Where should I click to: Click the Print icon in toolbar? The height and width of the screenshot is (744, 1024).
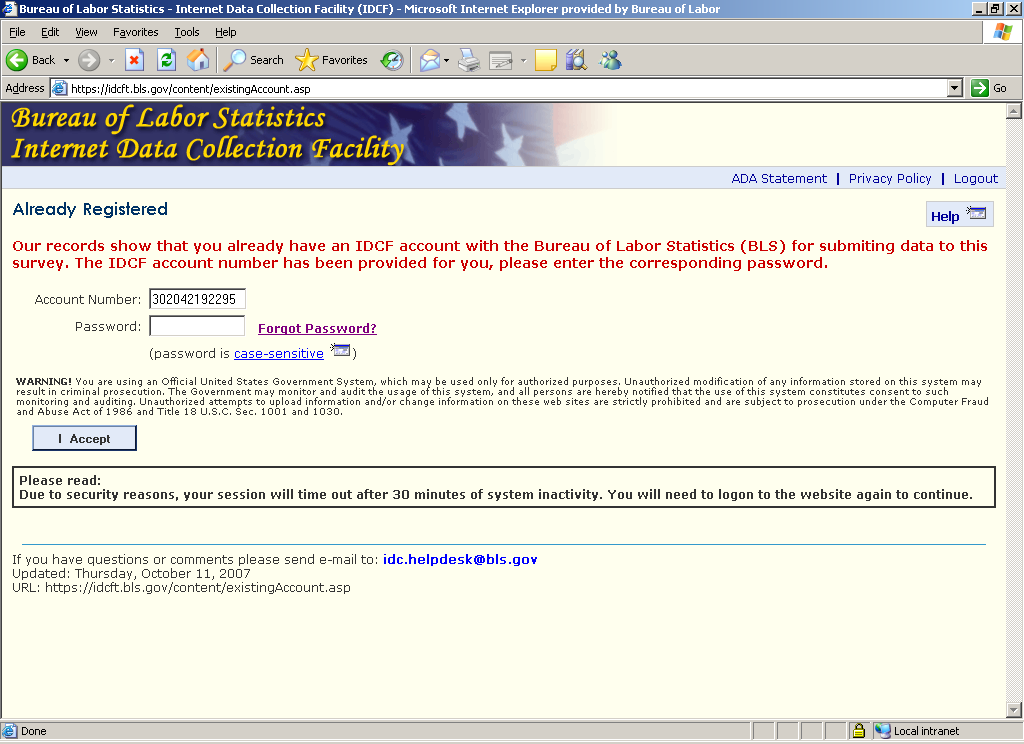[x=469, y=60]
